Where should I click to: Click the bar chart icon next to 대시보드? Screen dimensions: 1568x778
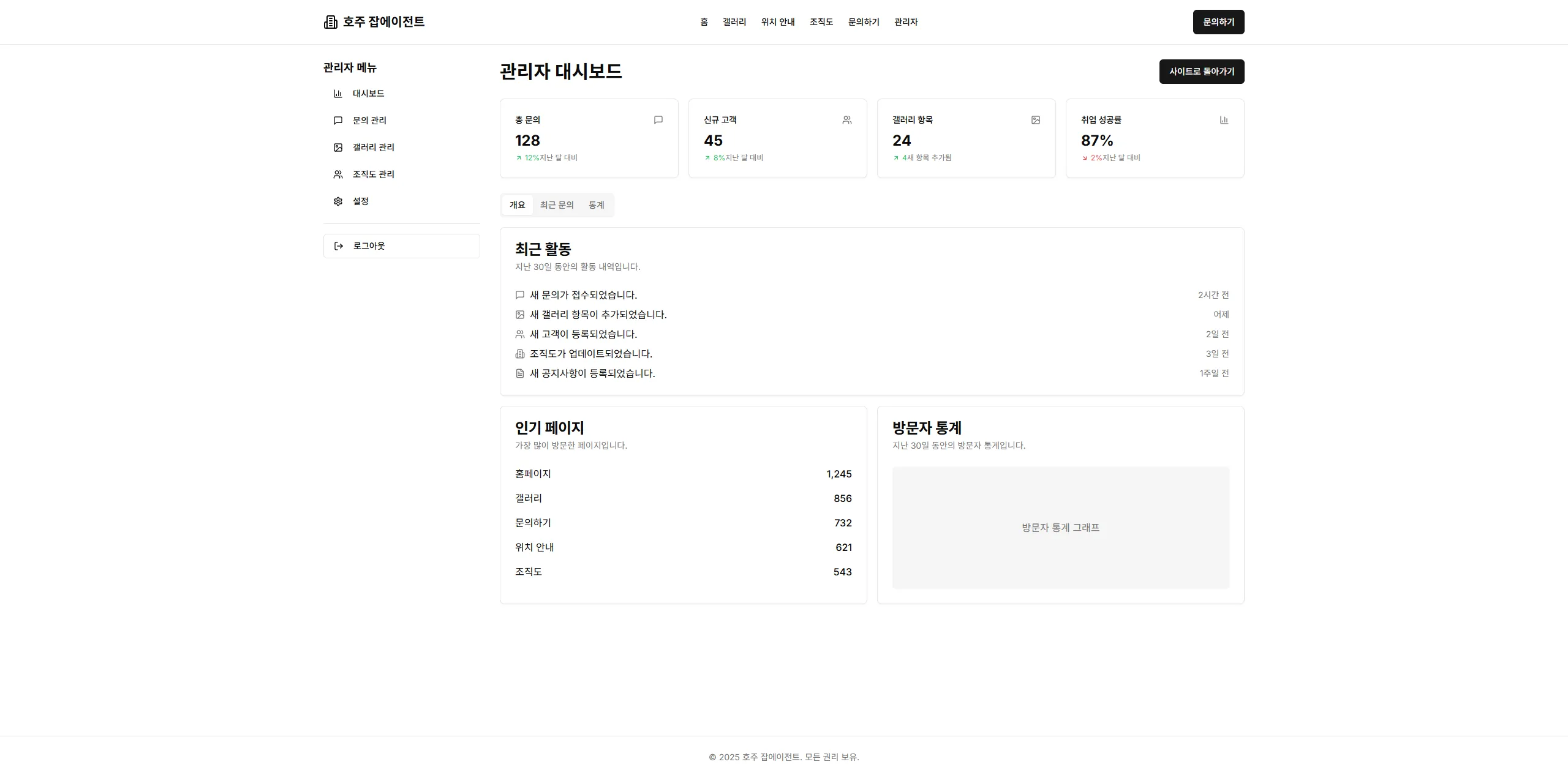pos(338,94)
